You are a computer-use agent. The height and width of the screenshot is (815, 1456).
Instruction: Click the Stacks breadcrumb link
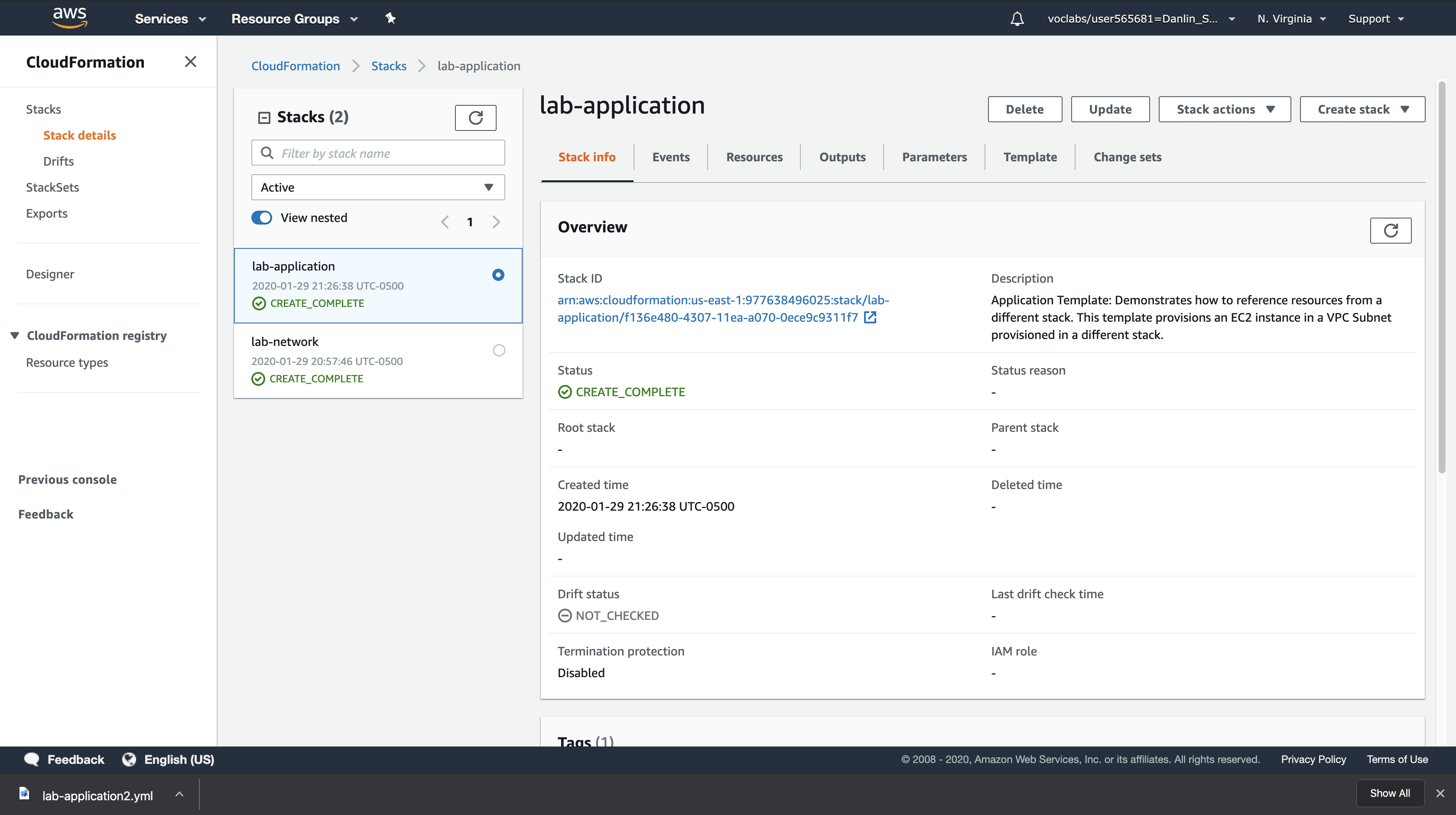pos(388,66)
